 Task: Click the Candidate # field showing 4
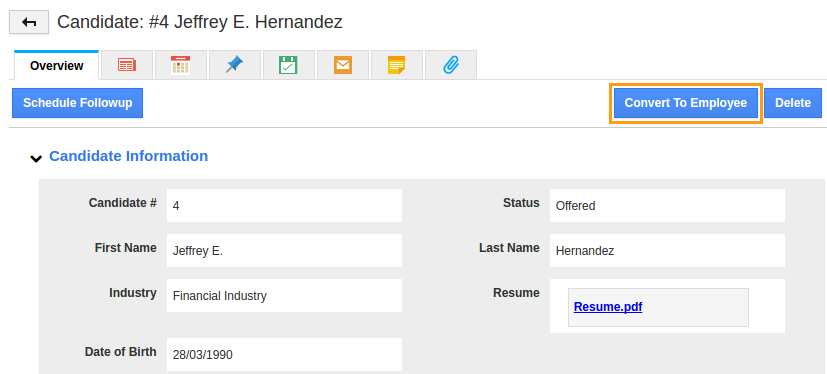point(284,206)
